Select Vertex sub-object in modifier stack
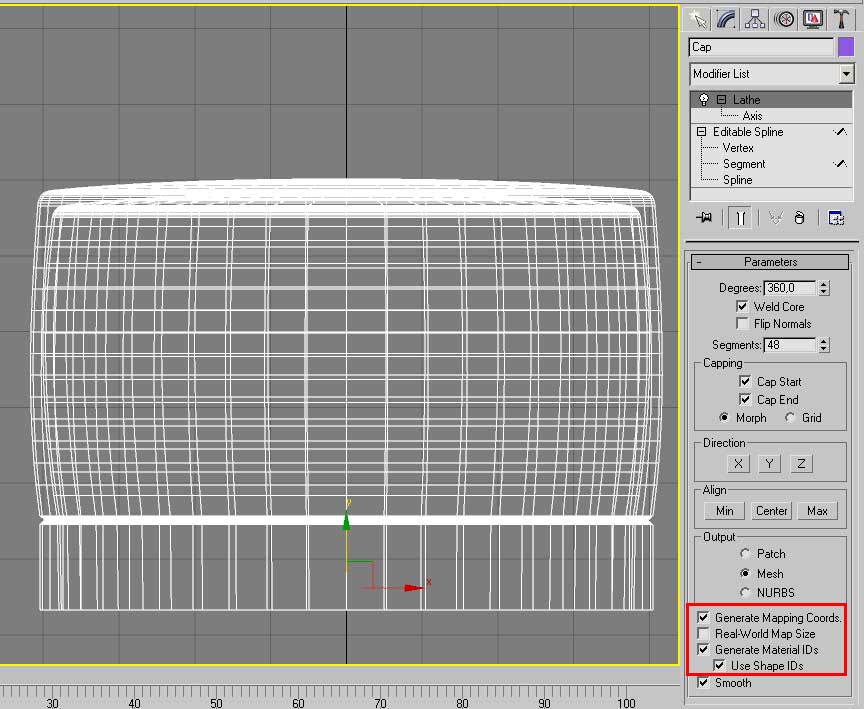This screenshot has height=709, width=864. coord(738,148)
